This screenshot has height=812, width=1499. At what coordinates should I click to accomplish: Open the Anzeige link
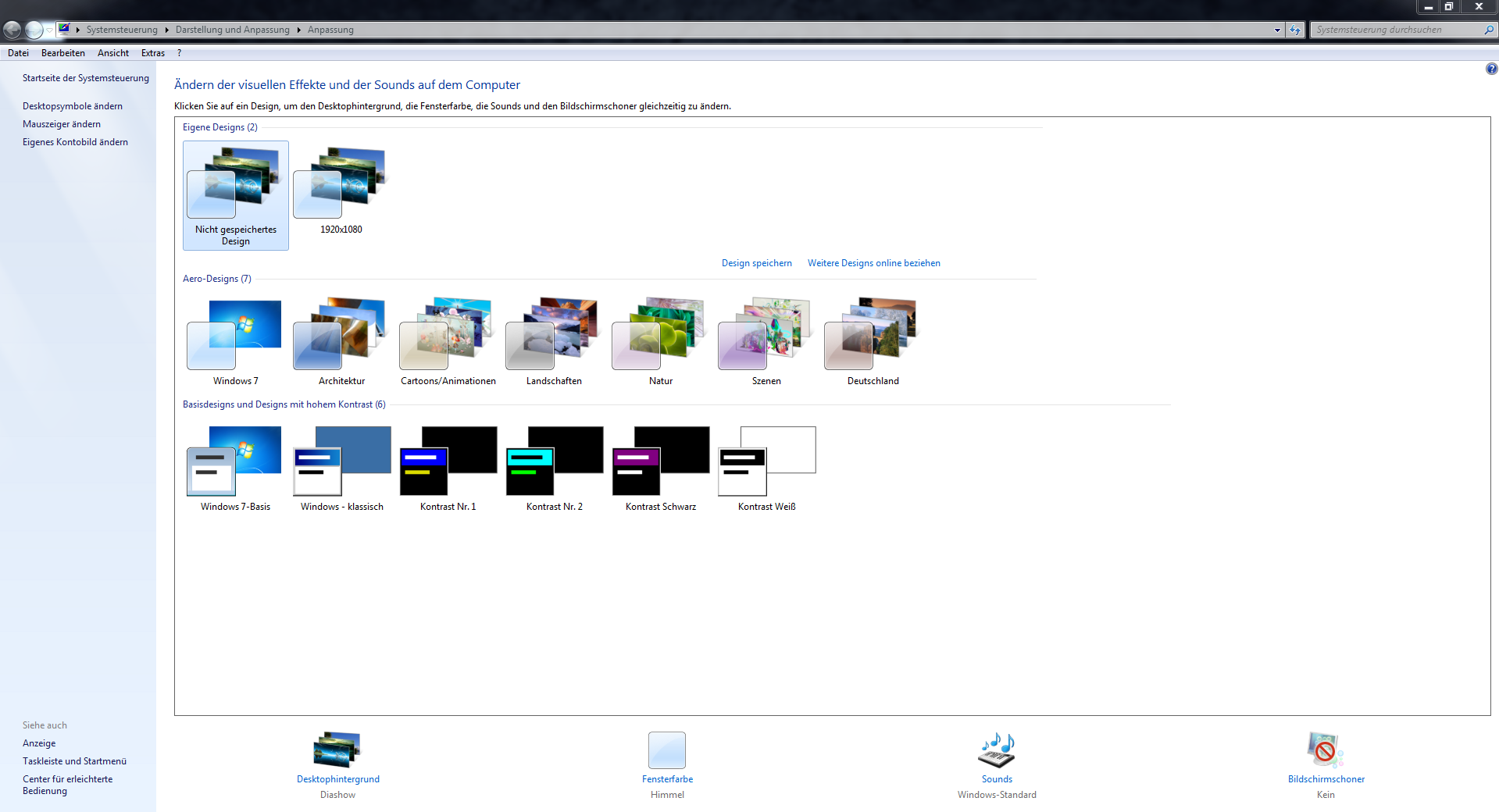coord(39,743)
